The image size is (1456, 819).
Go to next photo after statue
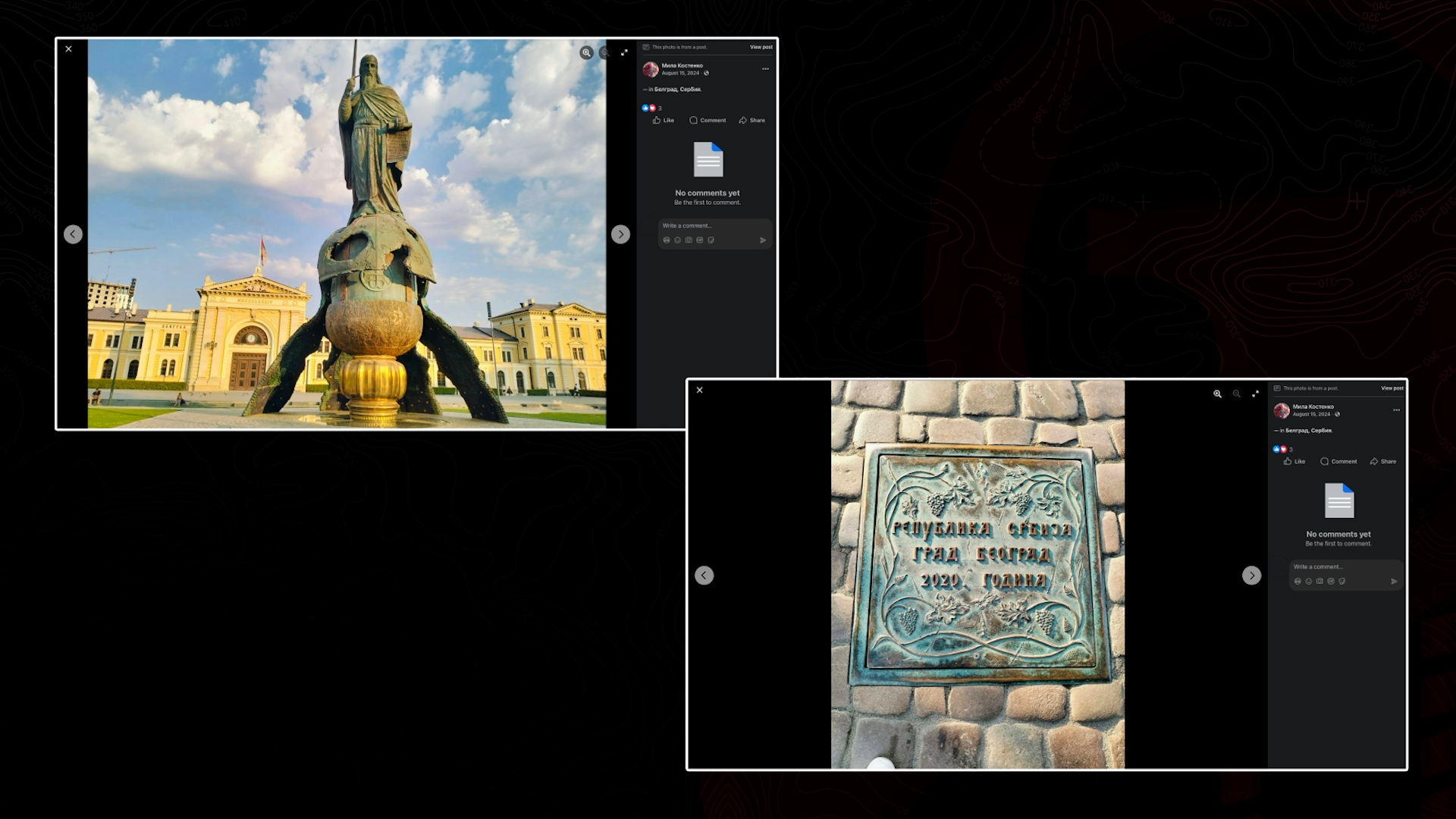click(x=620, y=234)
